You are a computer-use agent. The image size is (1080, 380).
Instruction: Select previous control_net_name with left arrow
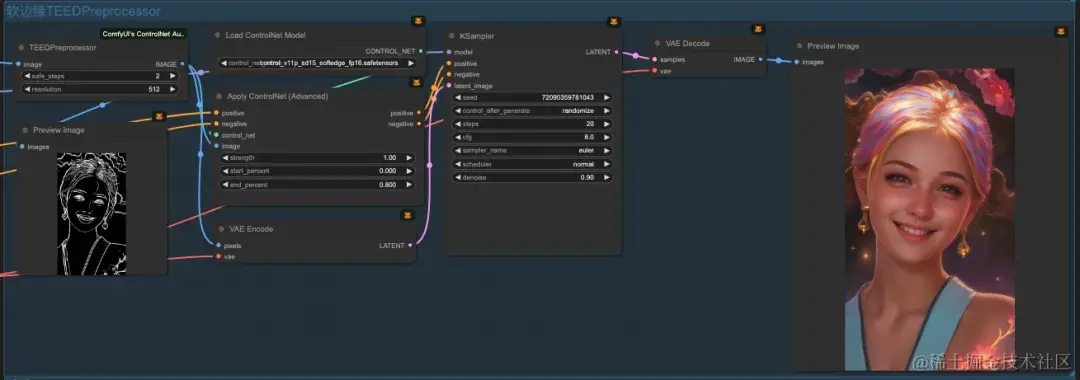point(224,63)
